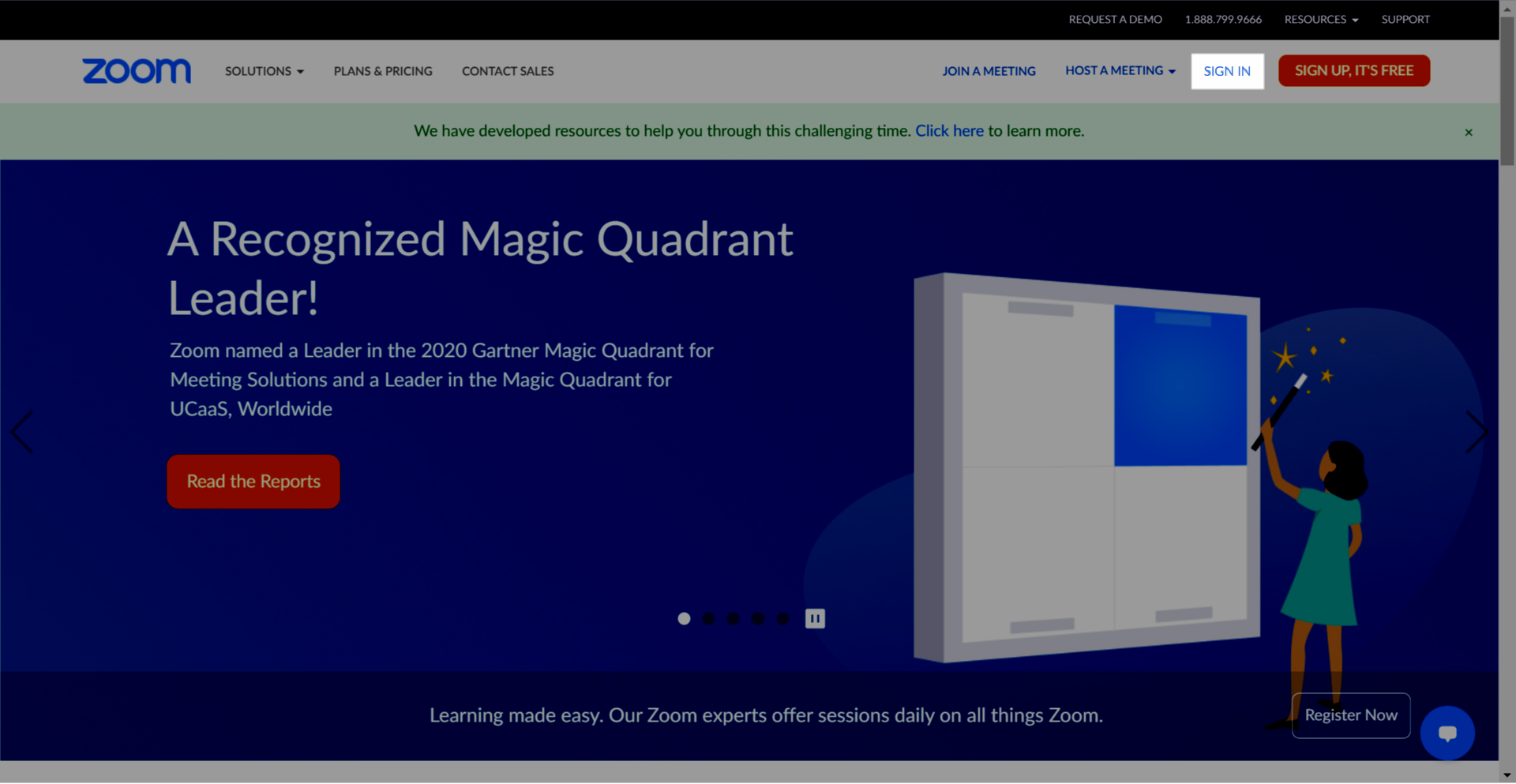Select the first carousel dot
1516x784 pixels.
tap(684, 618)
